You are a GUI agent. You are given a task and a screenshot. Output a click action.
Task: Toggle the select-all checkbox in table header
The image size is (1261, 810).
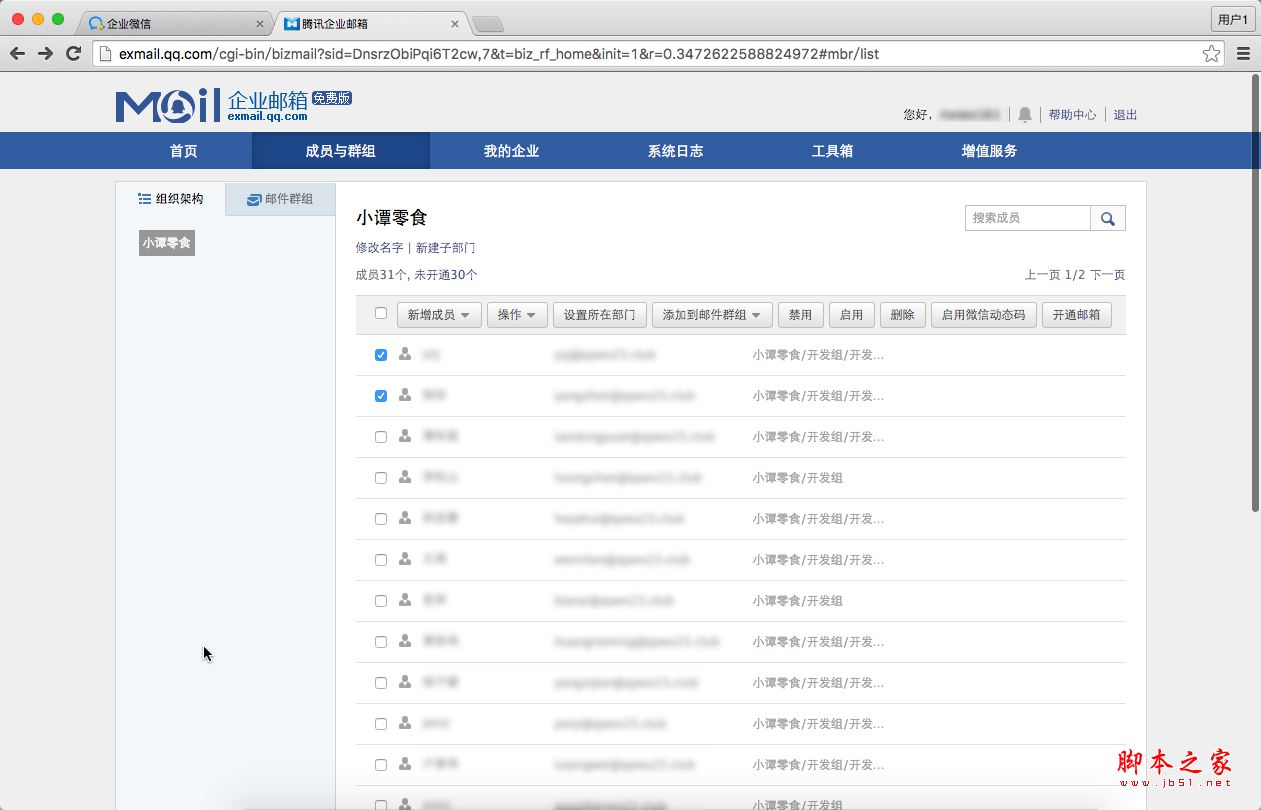tap(380, 312)
